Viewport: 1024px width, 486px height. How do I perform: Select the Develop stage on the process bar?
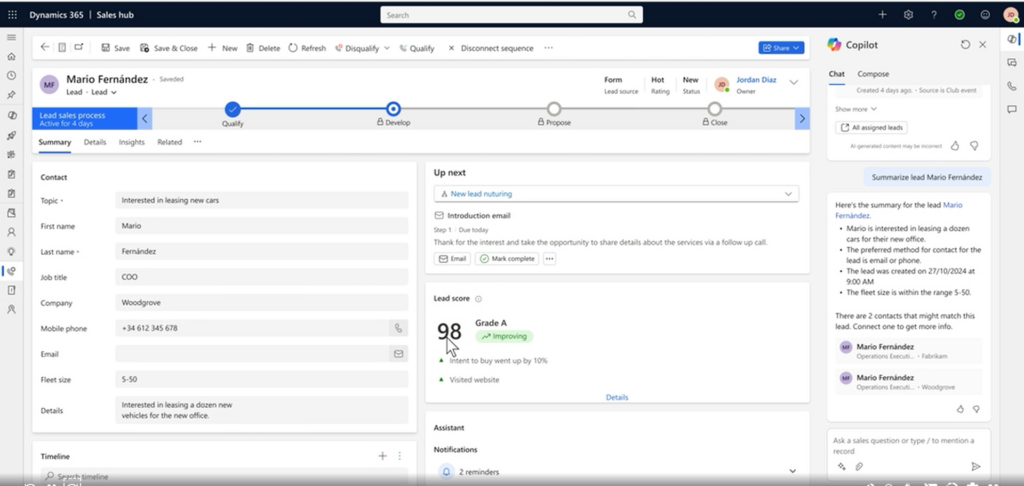[x=393, y=109]
